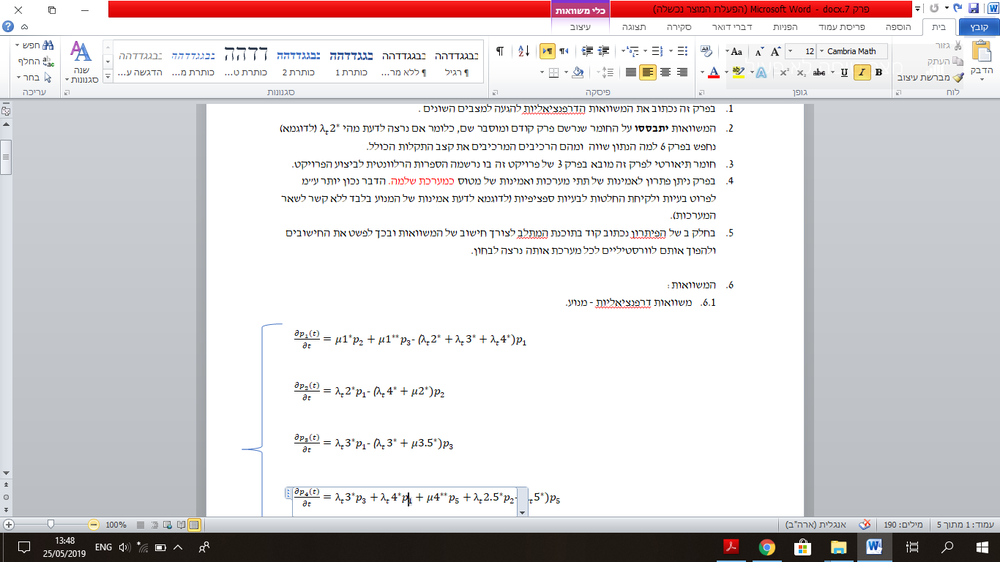Open Change Styles (שנה סגנונות) menu
Screen dimensions: 1000x562
80,62
